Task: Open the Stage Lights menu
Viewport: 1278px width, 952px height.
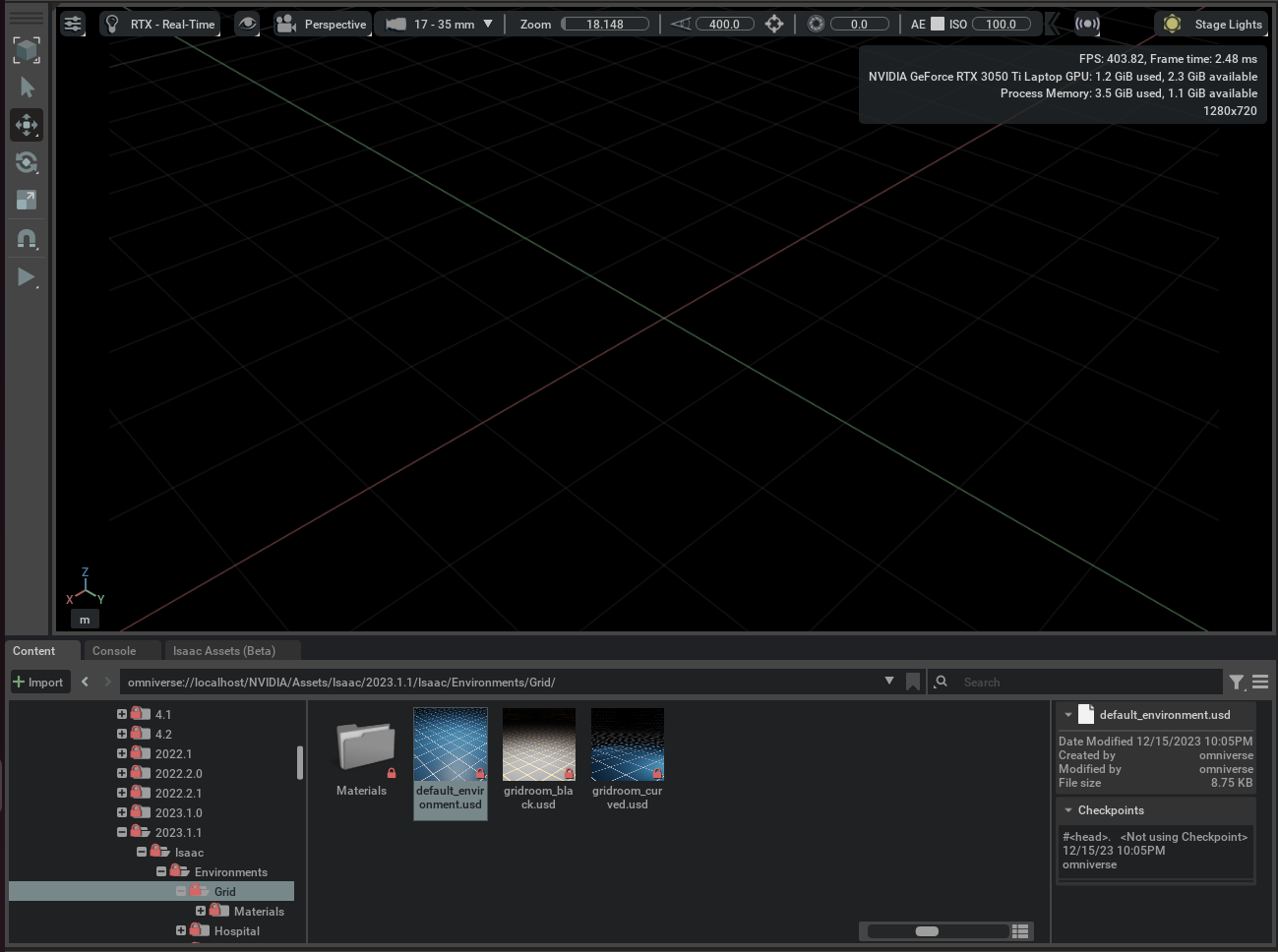Action: [1211, 24]
